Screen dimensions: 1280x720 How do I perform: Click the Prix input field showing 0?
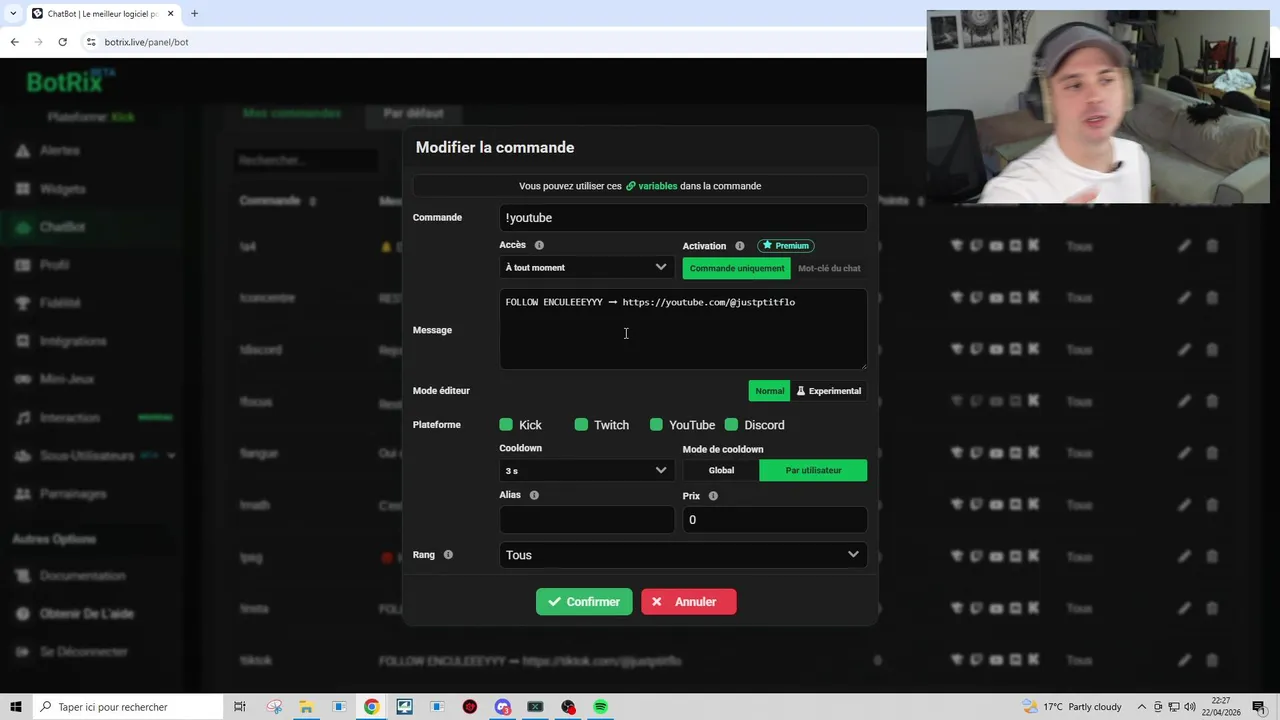point(775,519)
